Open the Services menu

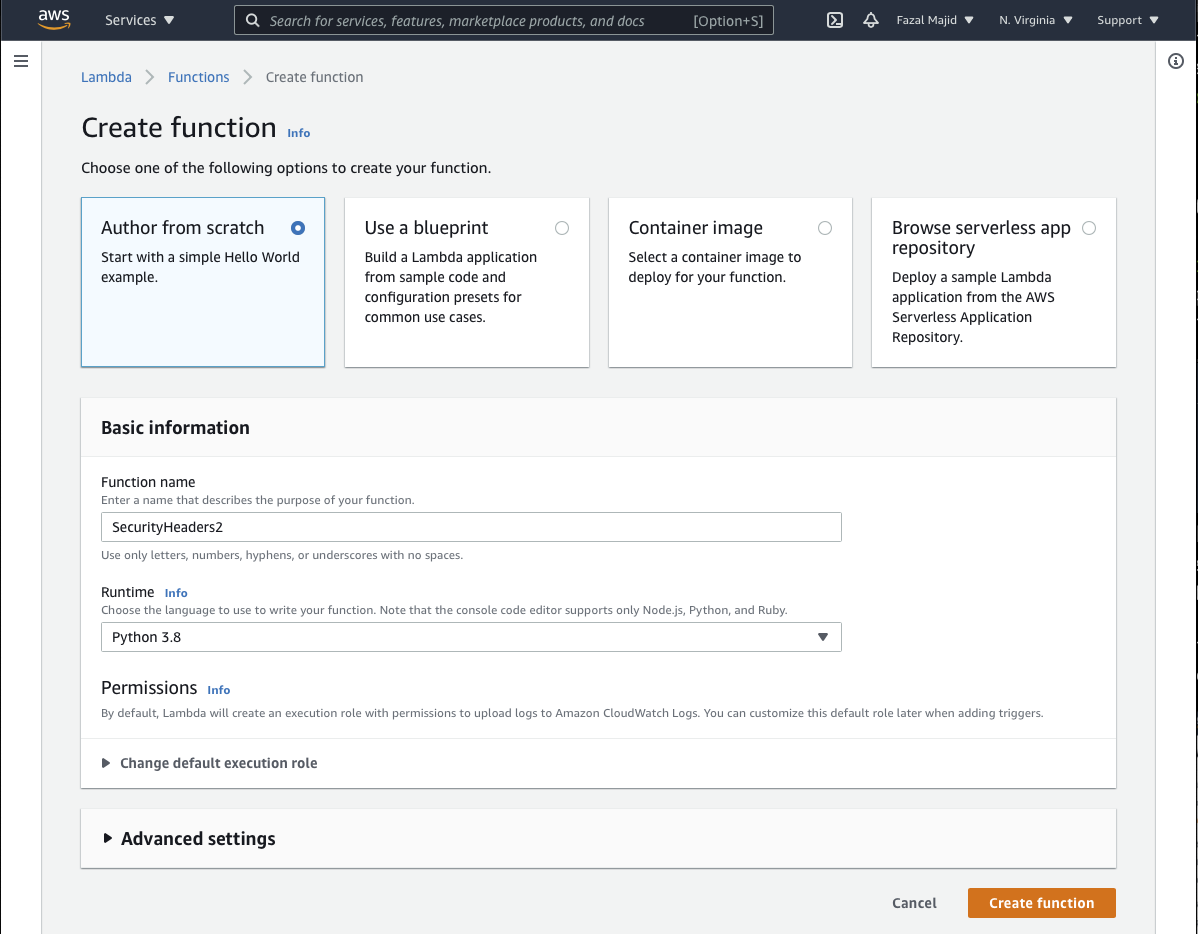(139, 20)
